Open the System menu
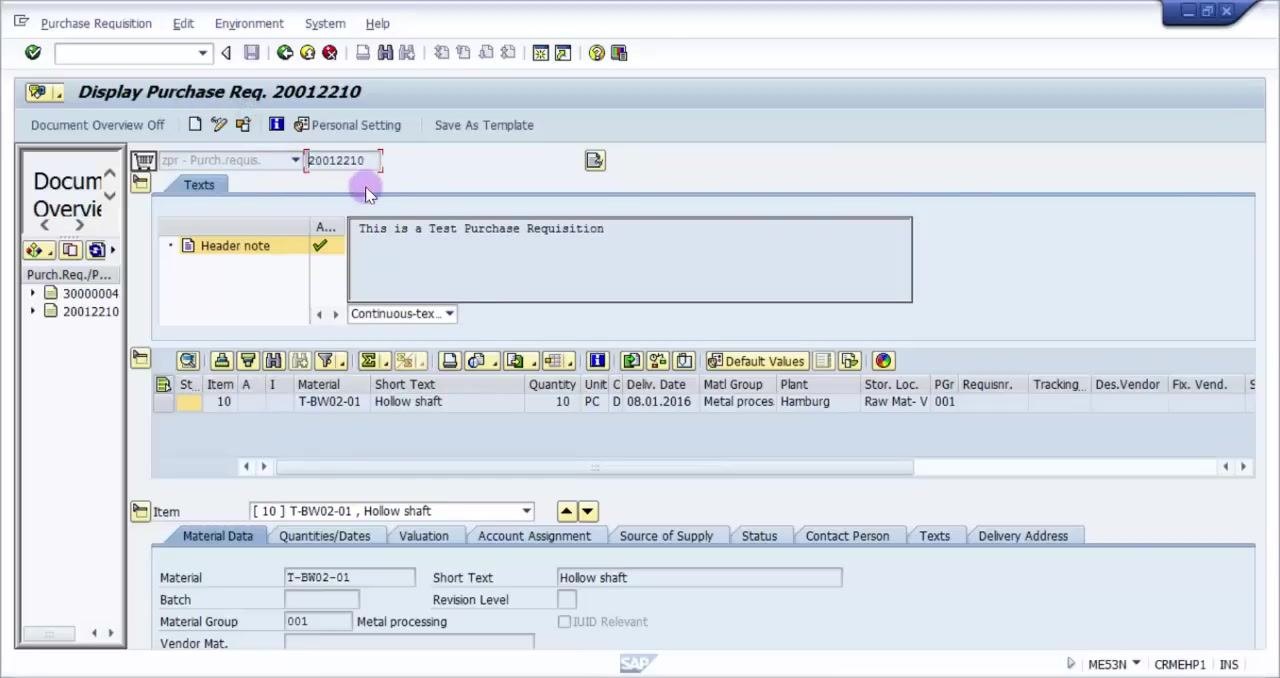 click(325, 23)
